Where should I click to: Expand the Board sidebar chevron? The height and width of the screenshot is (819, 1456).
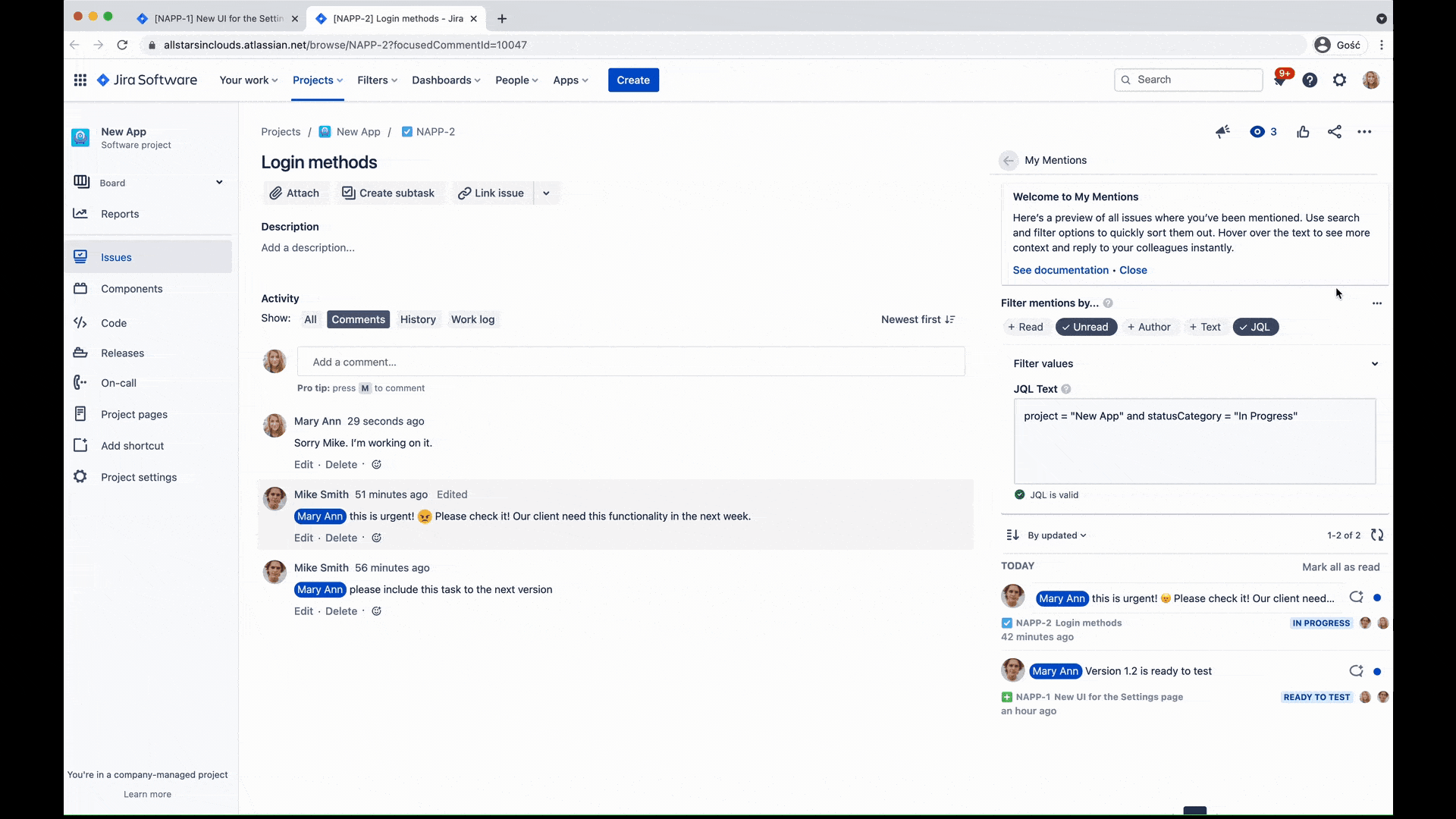[219, 182]
